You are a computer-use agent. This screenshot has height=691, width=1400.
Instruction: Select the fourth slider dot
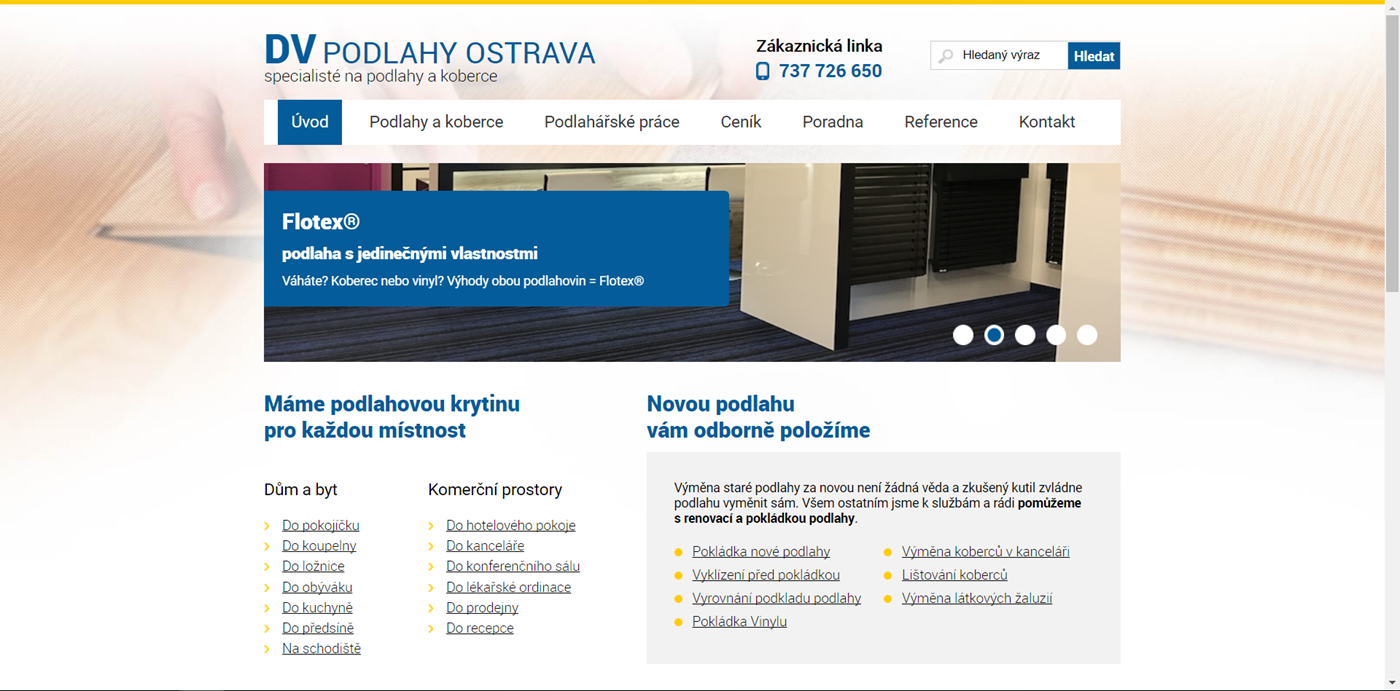[1056, 335]
